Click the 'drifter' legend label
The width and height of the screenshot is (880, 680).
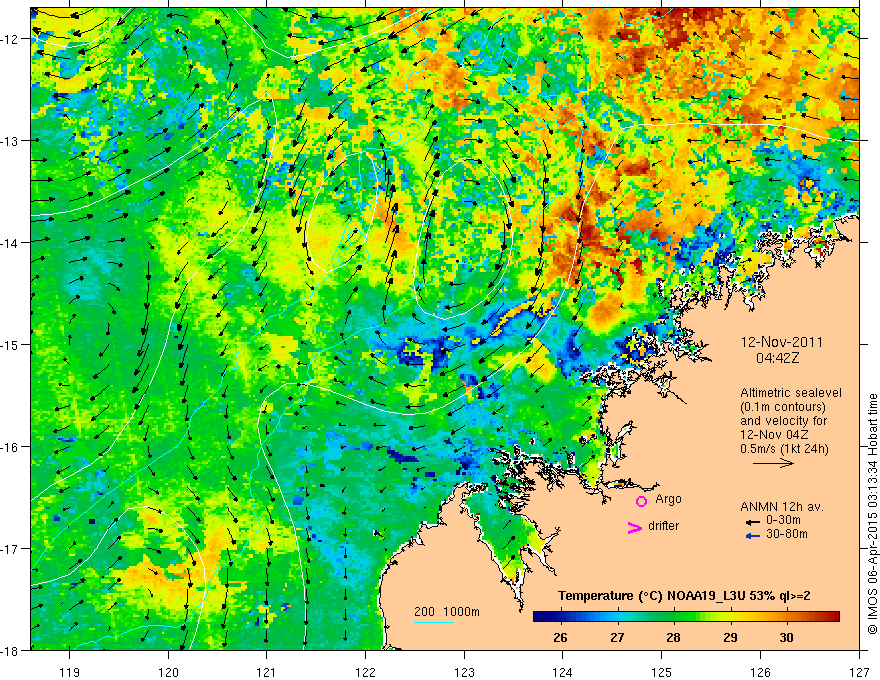663,526
